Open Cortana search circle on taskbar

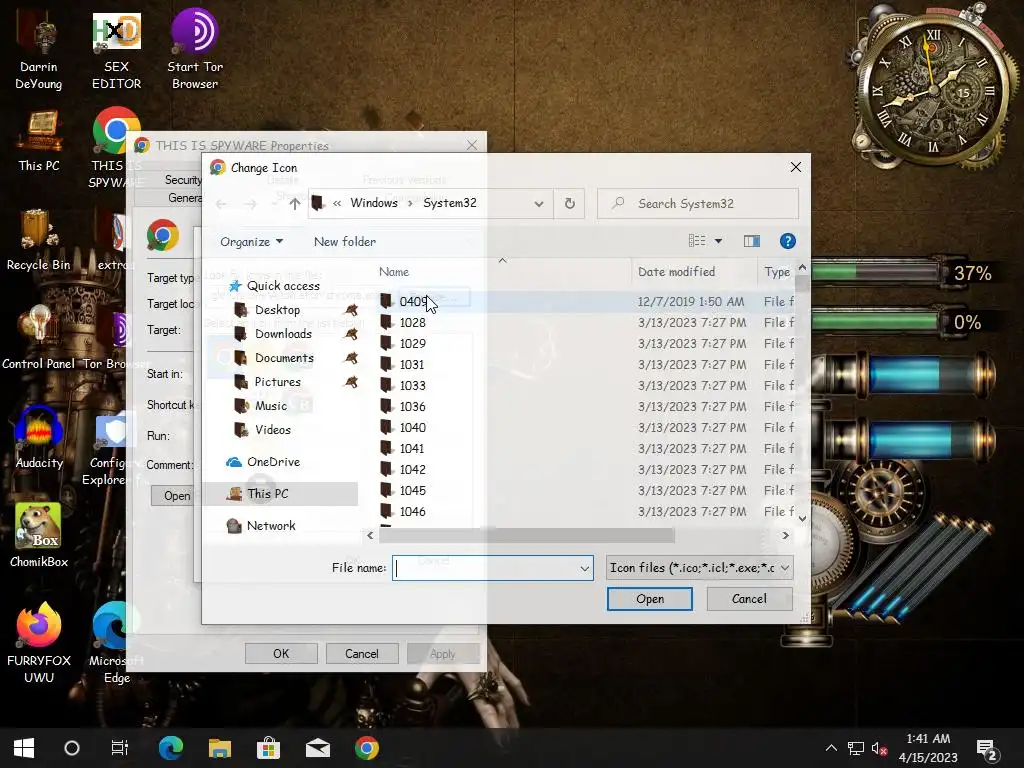(x=72, y=748)
